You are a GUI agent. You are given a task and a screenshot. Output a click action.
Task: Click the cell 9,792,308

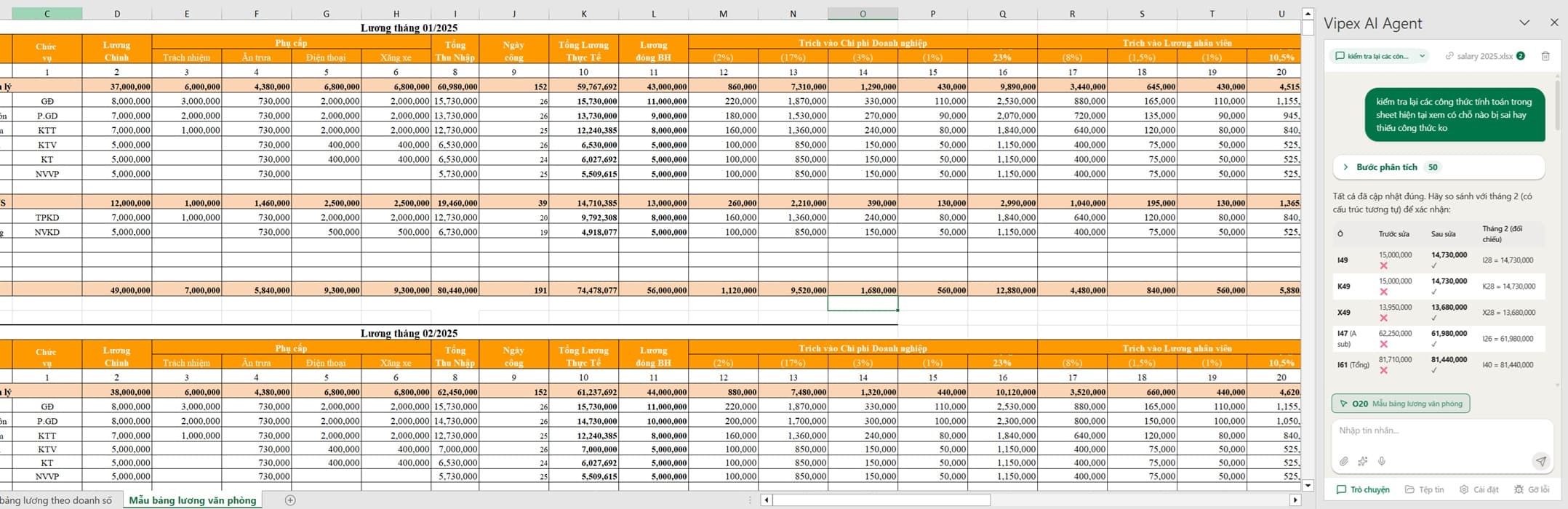[x=583, y=217]
